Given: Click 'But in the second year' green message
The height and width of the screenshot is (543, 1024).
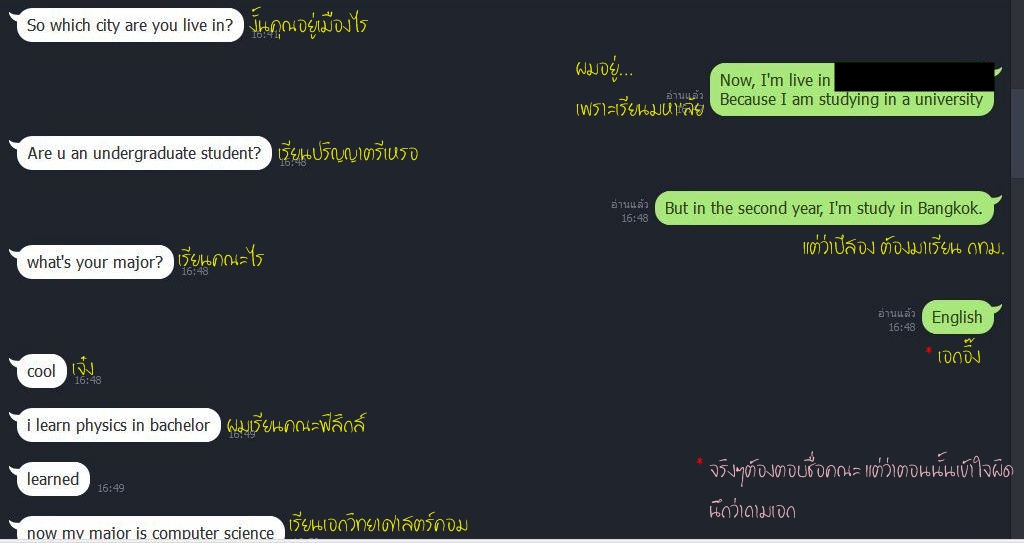Looking at the screenshot, I should [824, 208].
